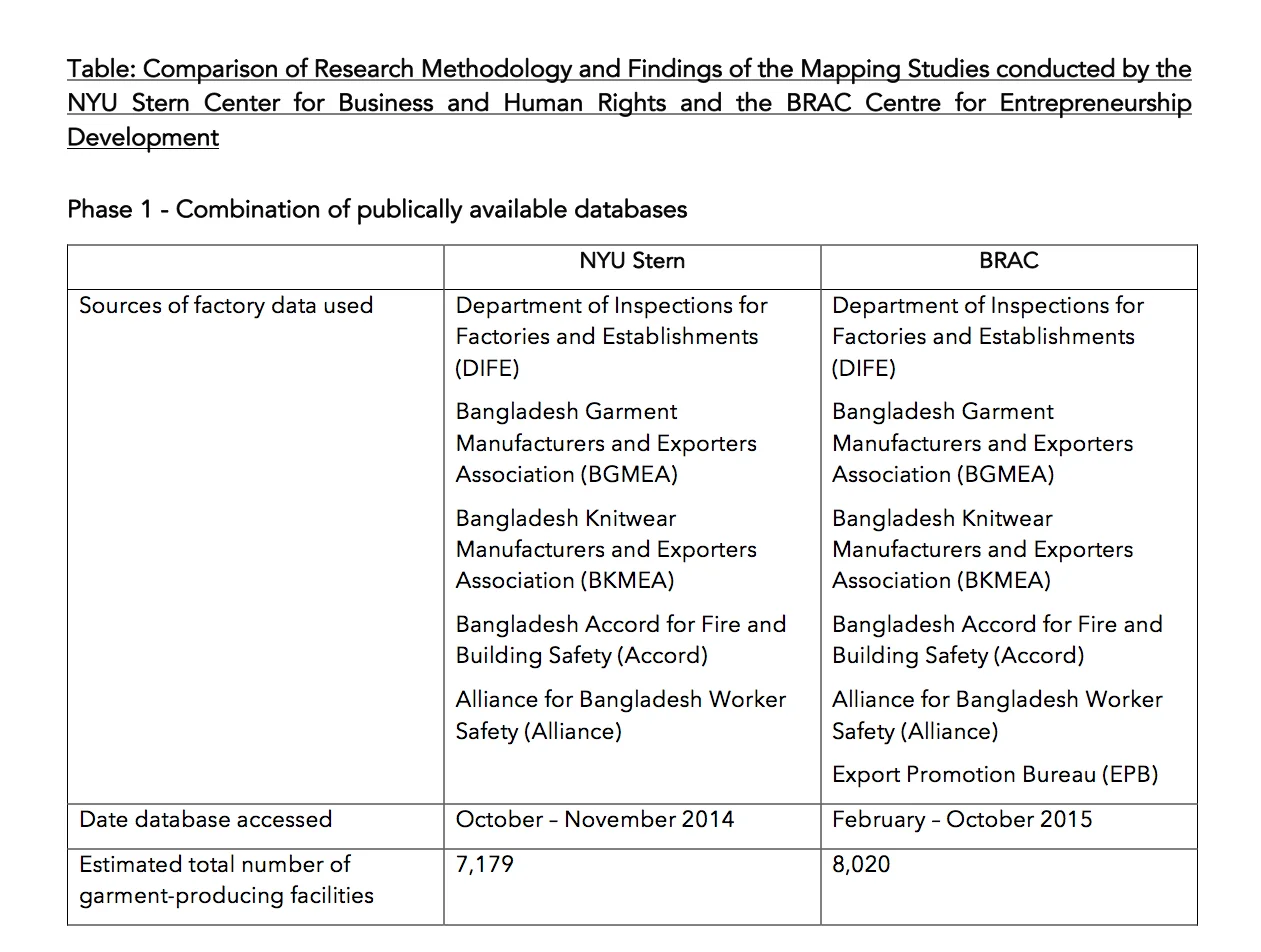Click the DIFE entry under BRAC
Image resolution: width=1261 pixels, height=952 pixels.
988,337
